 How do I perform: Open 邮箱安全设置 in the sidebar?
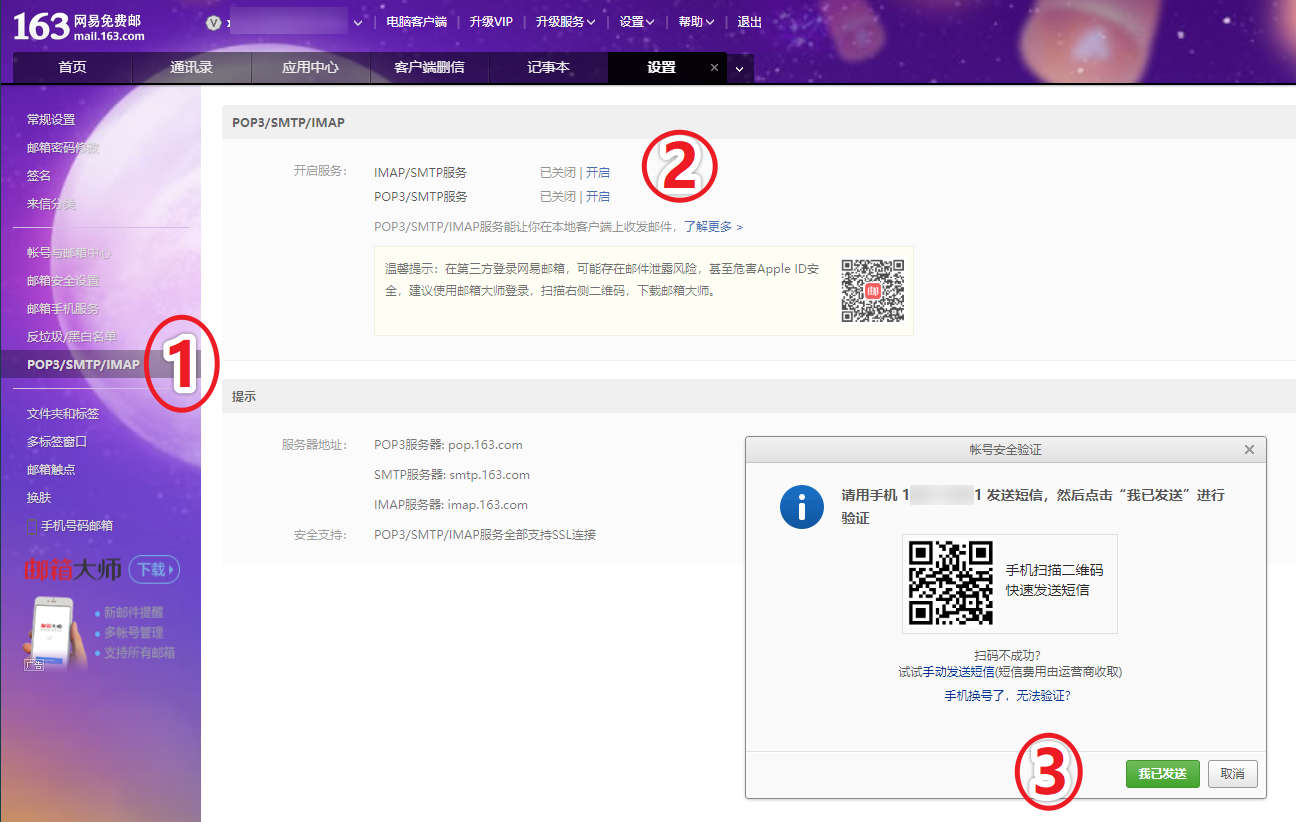(63, 281)
